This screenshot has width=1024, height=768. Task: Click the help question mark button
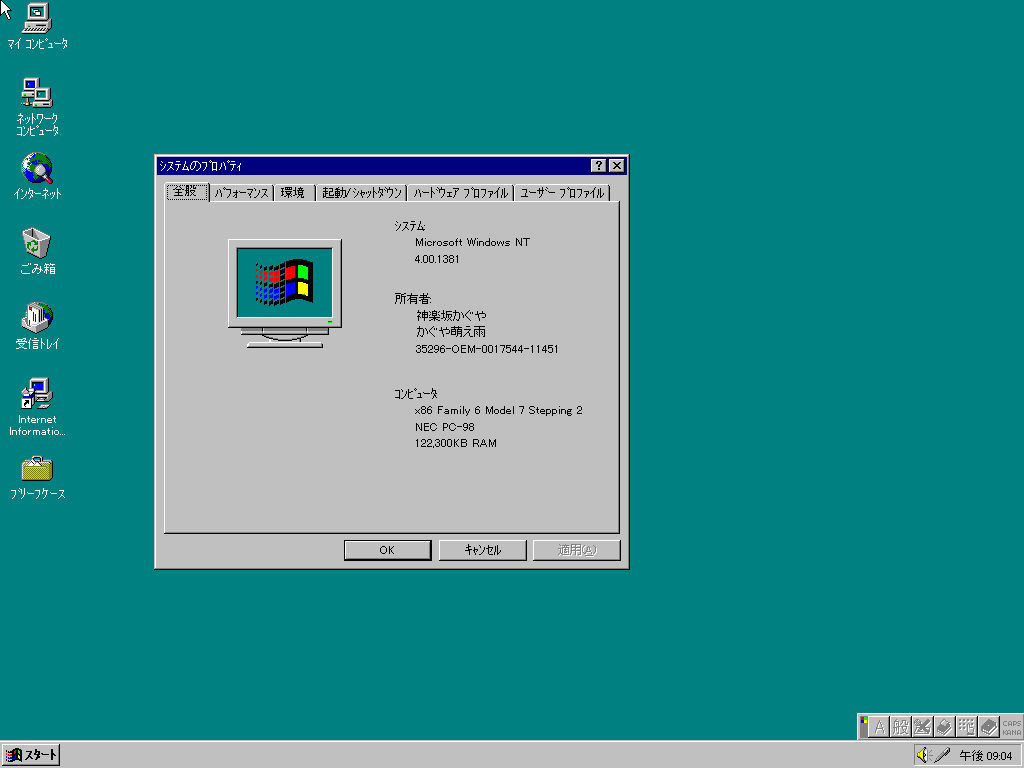click(x=598, y=166)
